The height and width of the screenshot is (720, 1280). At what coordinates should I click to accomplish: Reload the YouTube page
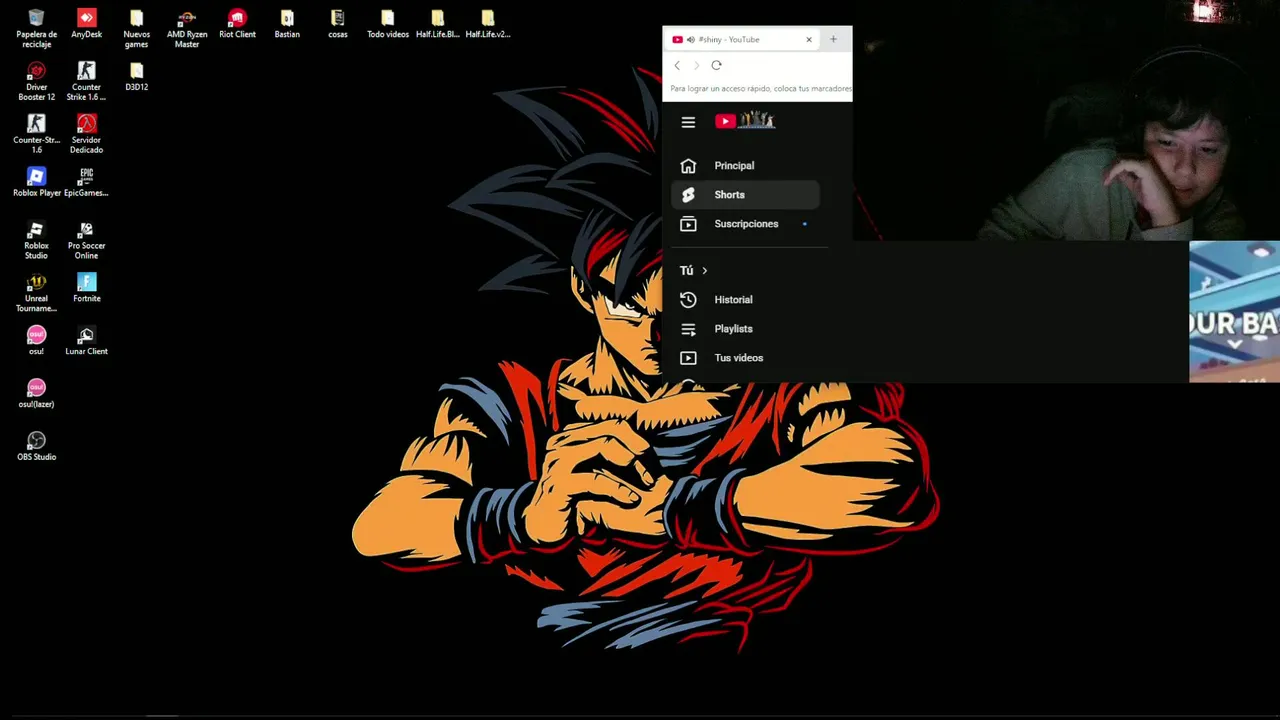coord(716,65)
